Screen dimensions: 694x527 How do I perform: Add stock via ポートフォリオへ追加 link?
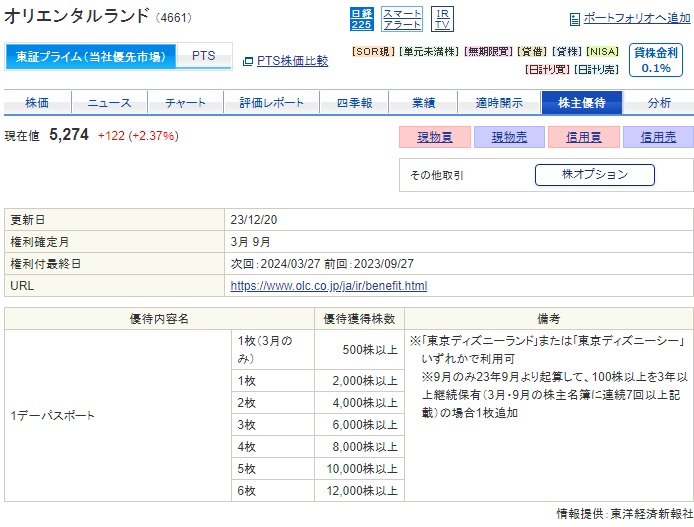tap(636, 18)
